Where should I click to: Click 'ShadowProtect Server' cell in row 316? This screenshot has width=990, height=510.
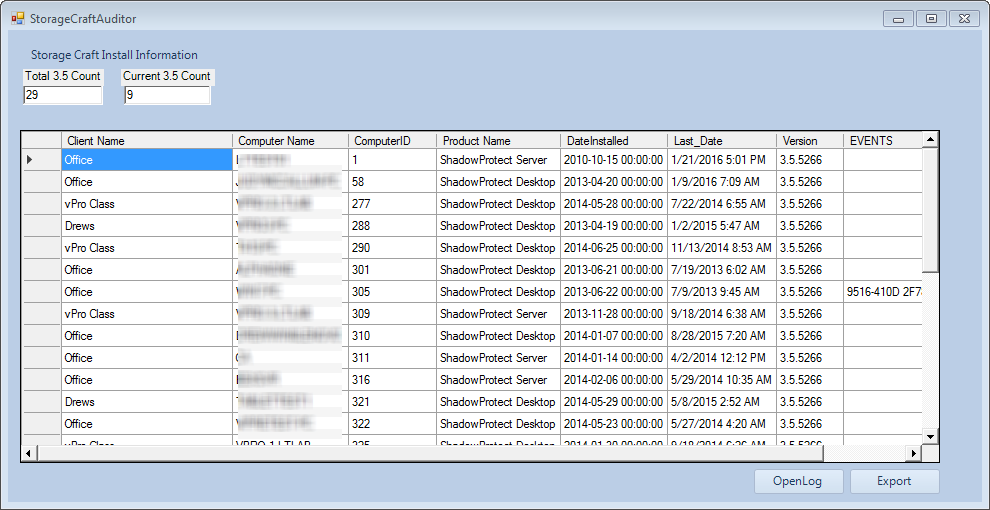point(498,380)
